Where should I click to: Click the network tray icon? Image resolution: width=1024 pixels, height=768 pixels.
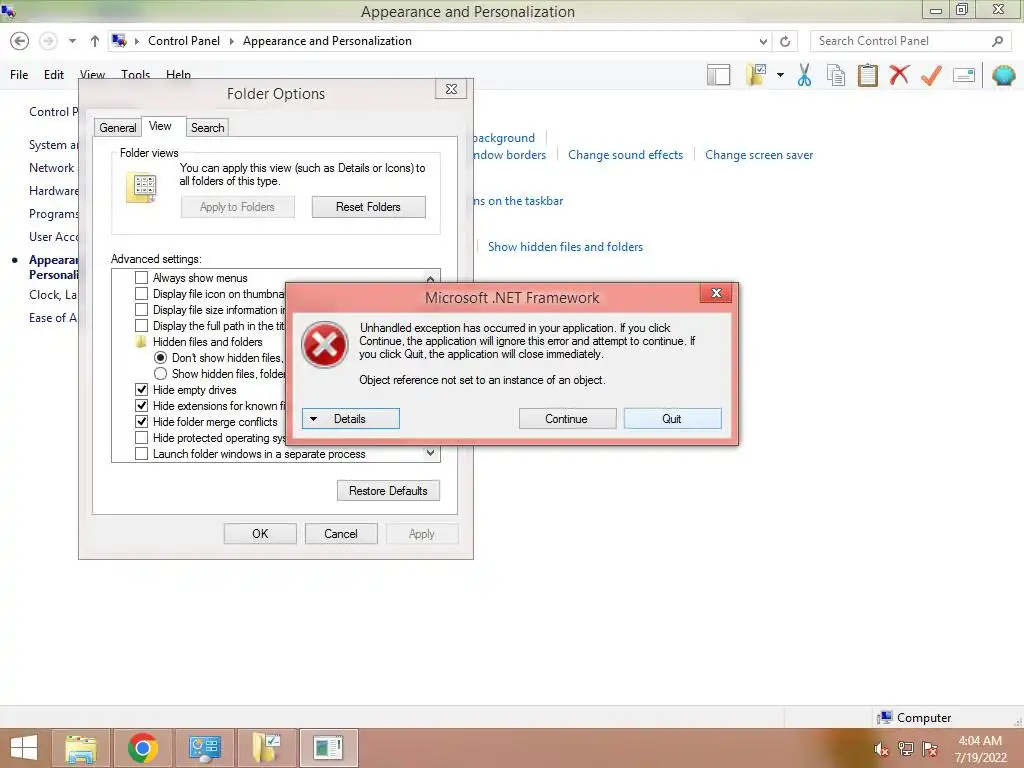click(906, 749)
